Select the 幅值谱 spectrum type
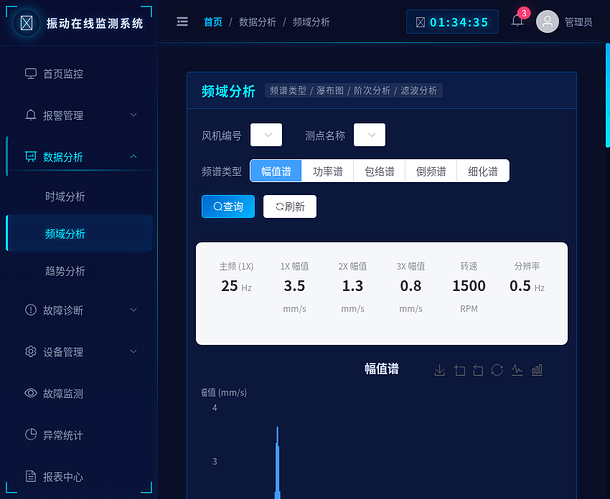This screenshot has width=610, height=499. click(276, 171)
